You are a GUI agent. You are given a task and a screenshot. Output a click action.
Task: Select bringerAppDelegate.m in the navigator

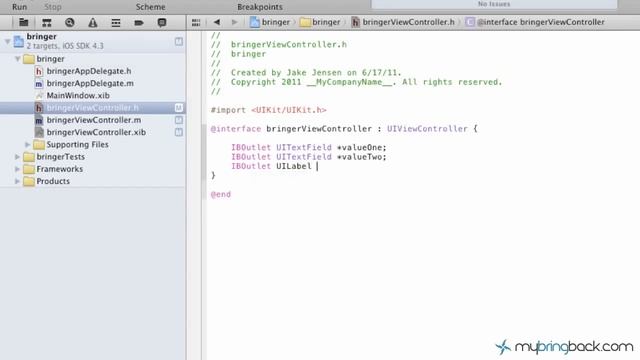(x=90, y=83)
